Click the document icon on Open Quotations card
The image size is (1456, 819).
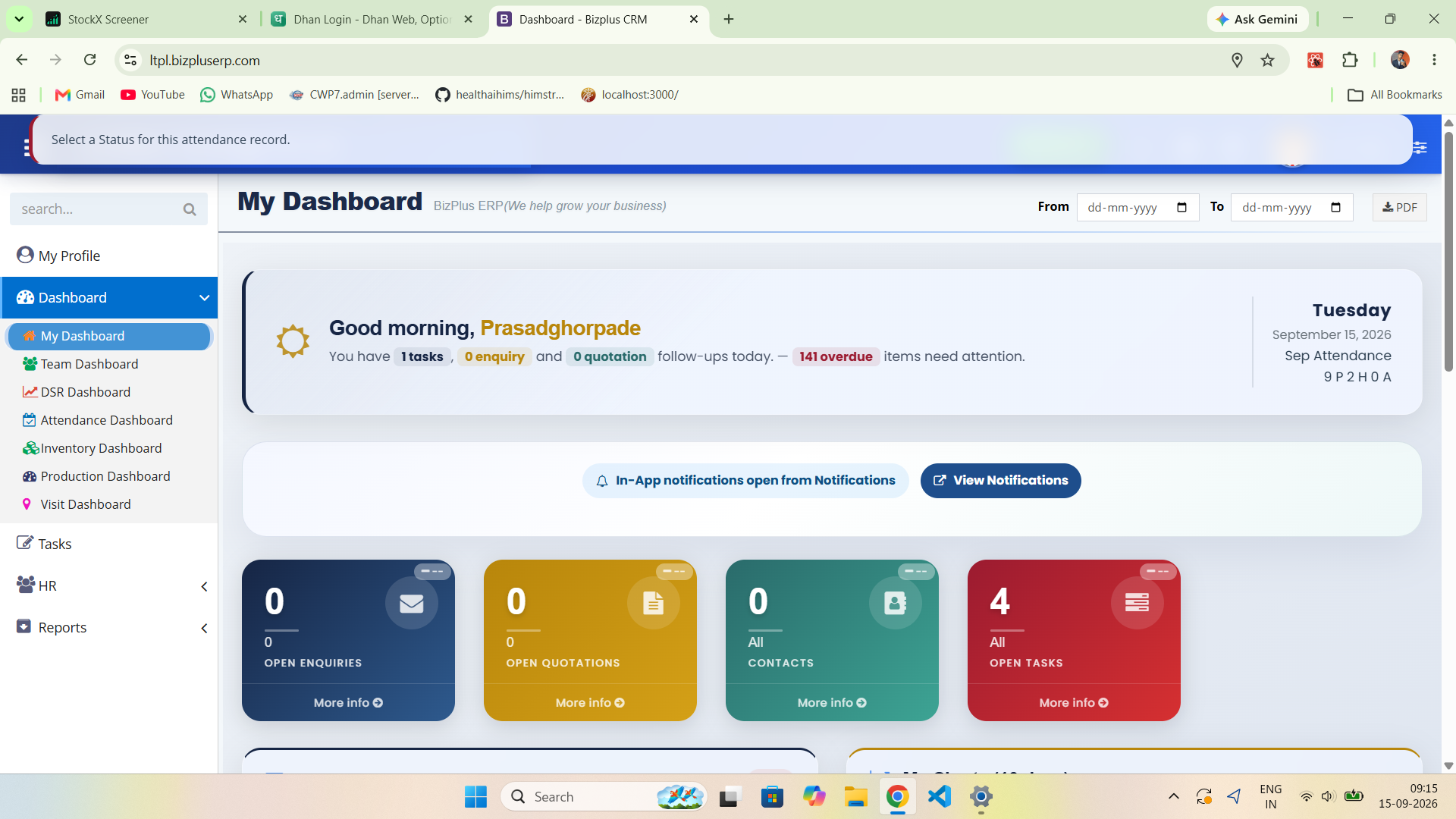(654, 603)
